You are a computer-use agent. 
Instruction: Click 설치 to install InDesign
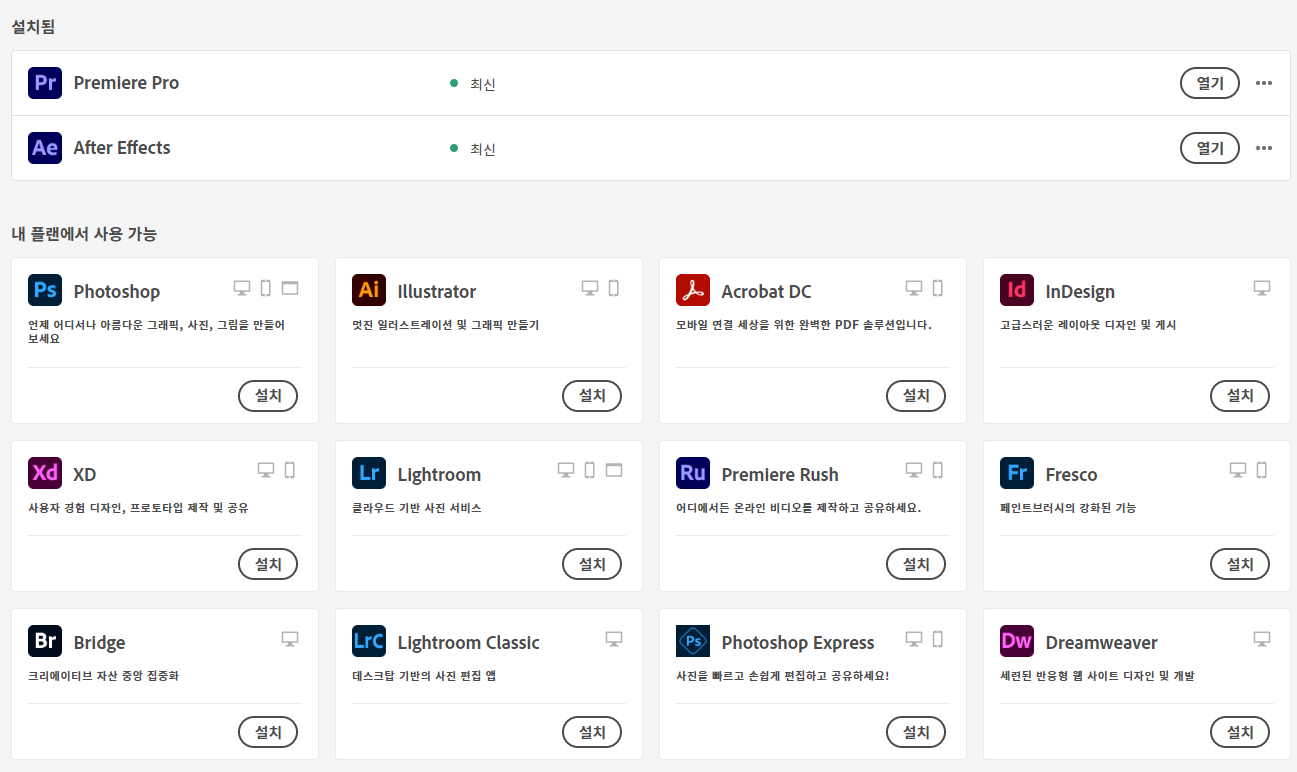[1240, 396]
